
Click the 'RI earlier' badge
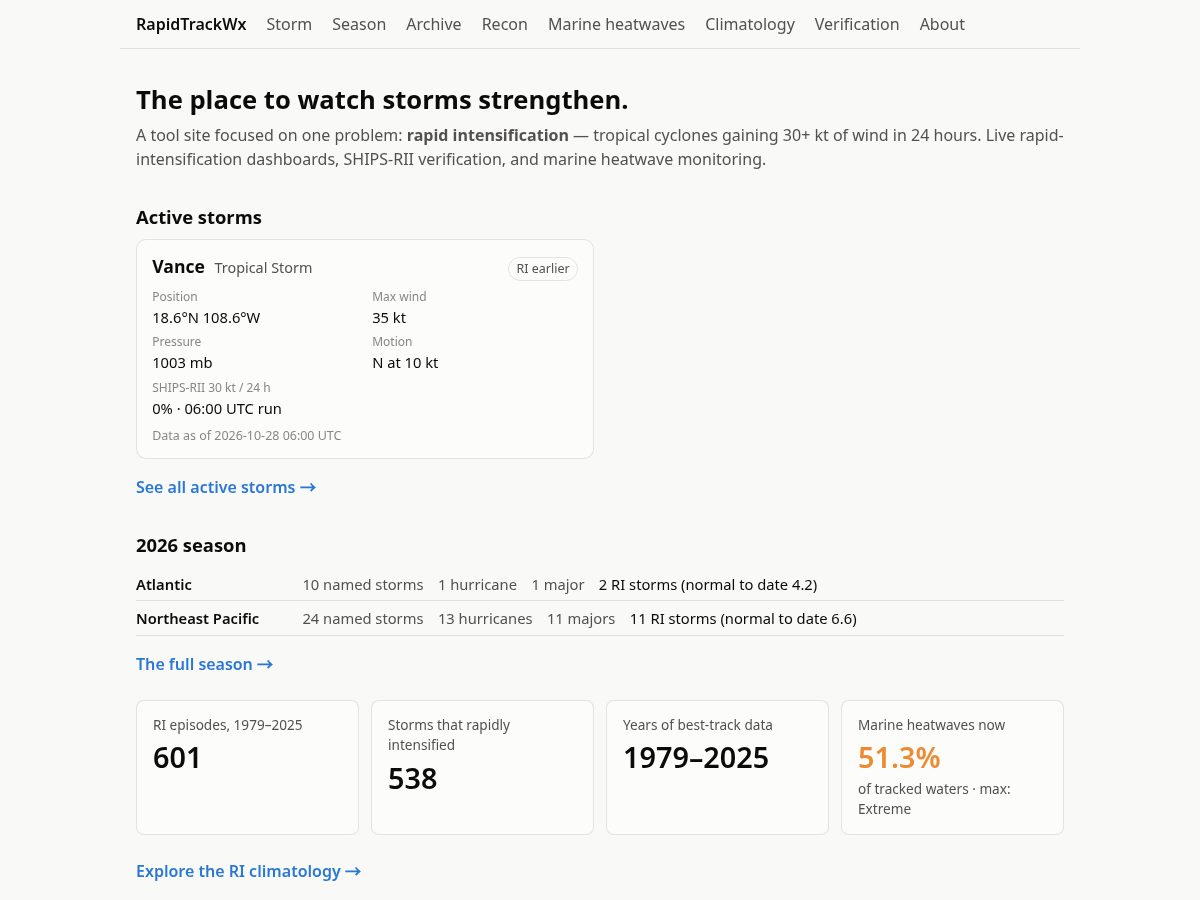pos(543,268)
